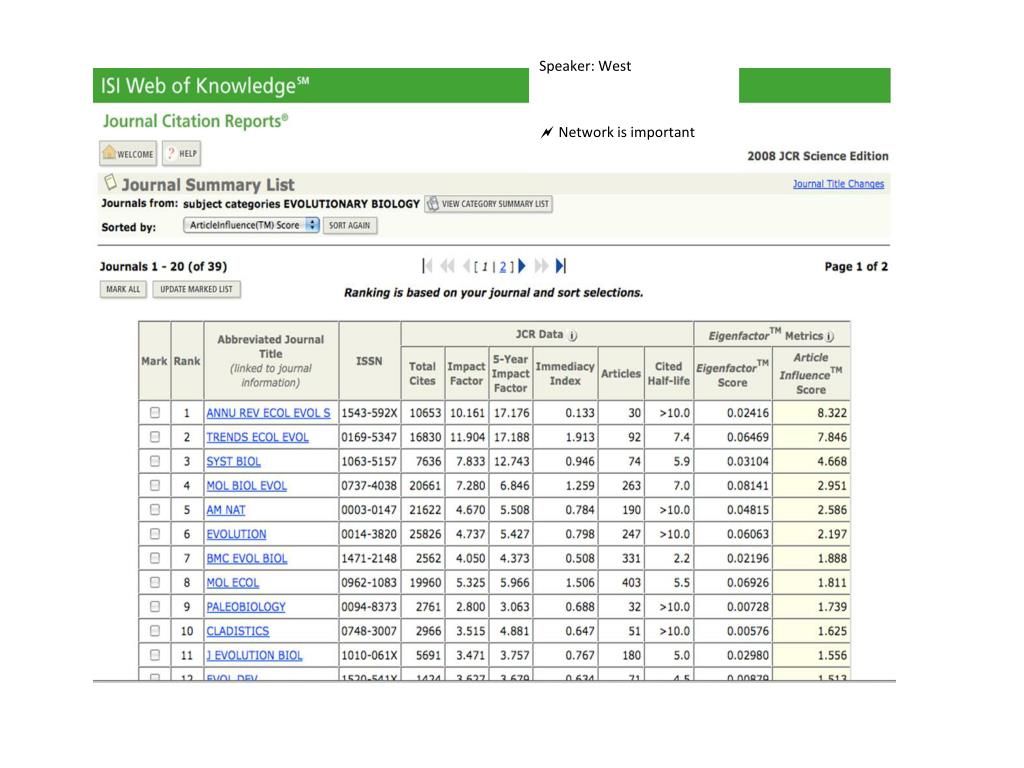Image resolution: width=1024 pixels, height=768 pixels.
Task: Click the 5-Year Impact Factor header
Action: point(511,374)
